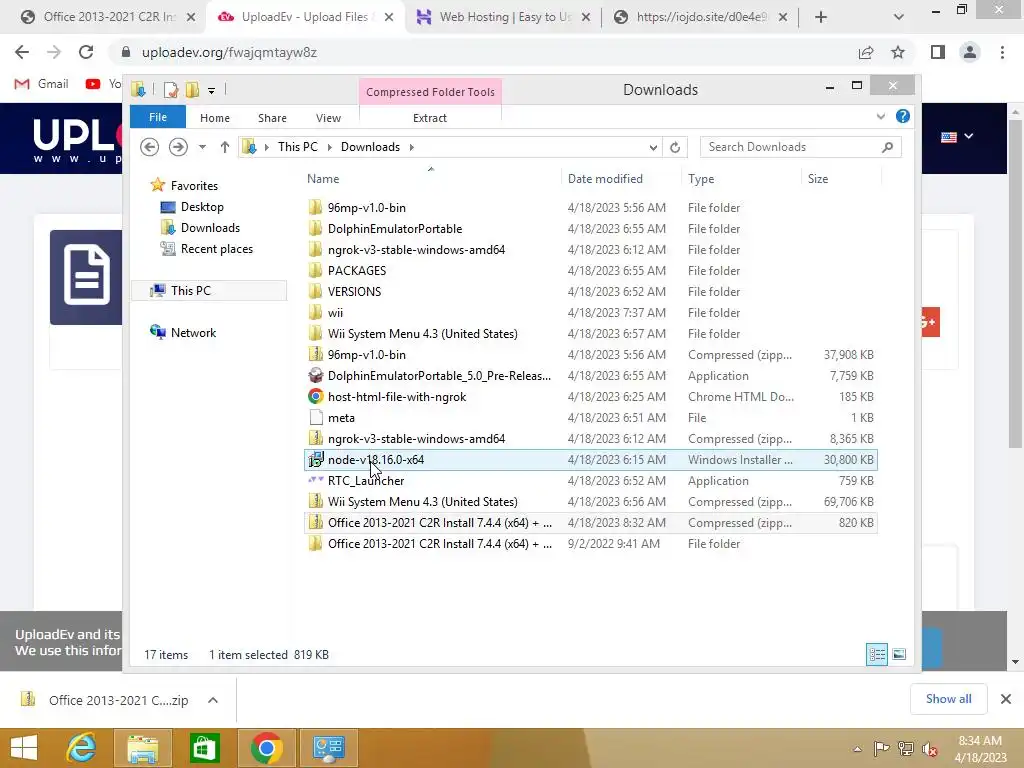The image size is (1024, 768).
Task: Open Chrome profile menu
Action: 970,52
